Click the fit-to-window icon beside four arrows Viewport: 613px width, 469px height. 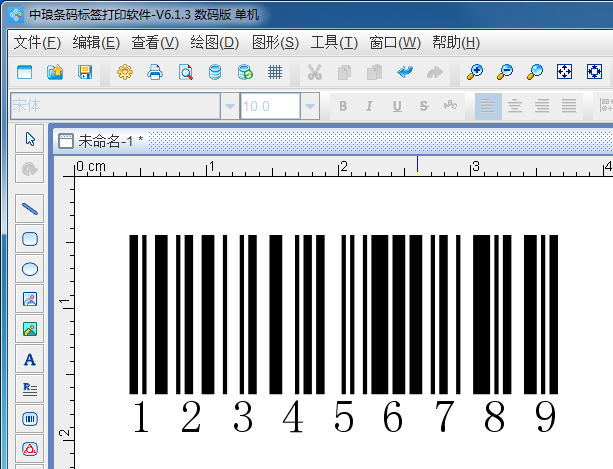point(594,72)
